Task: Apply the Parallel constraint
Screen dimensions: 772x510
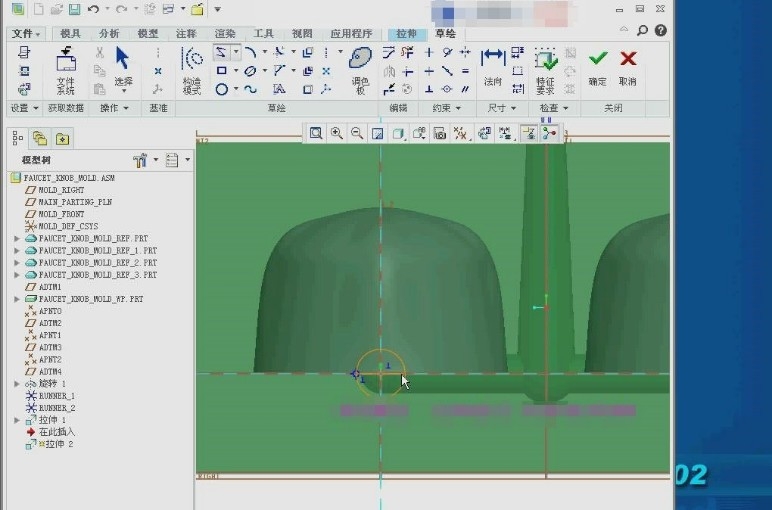Action: [x=465, y=89]
